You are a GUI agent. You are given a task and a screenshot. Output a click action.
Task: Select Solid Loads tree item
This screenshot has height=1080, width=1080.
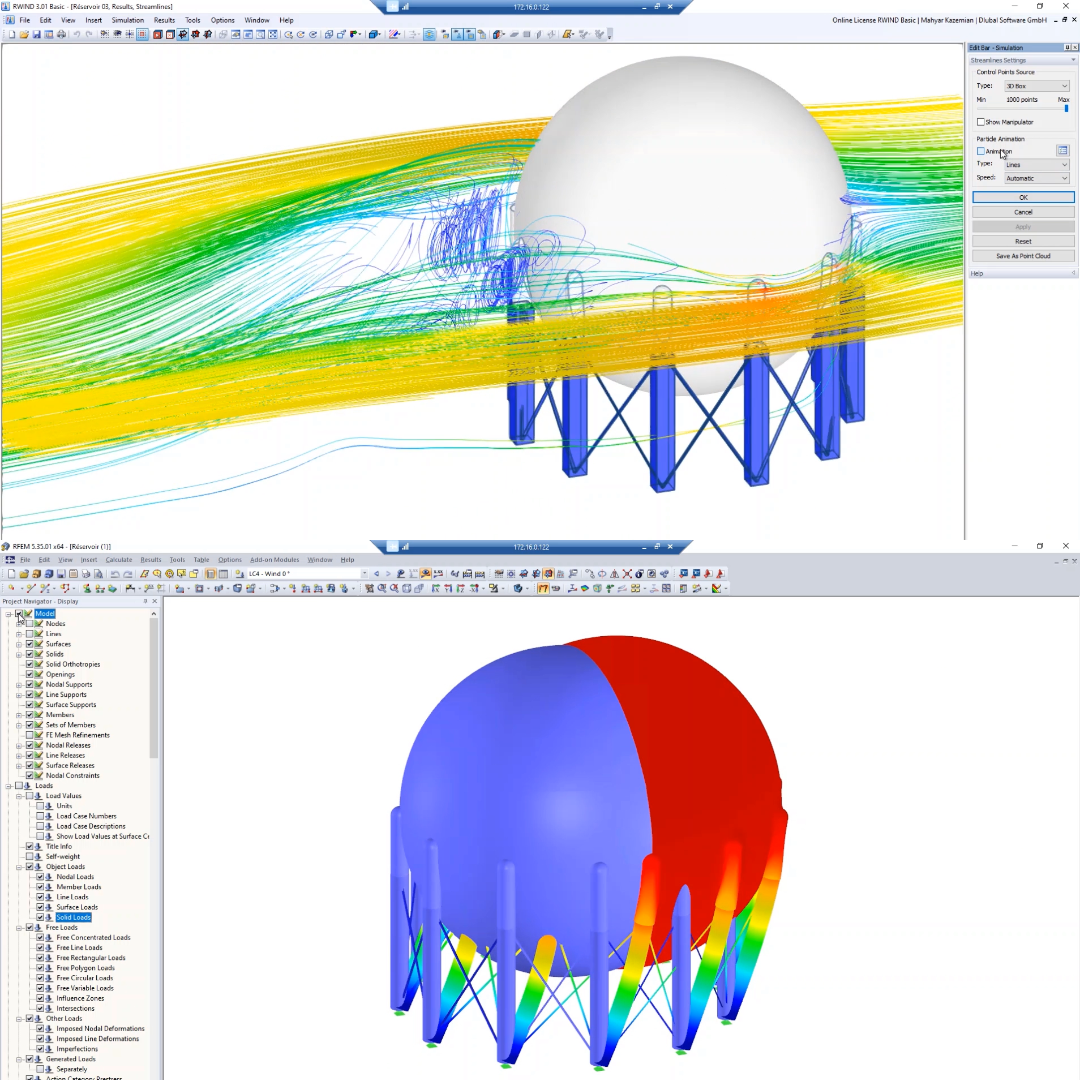pos(74,917)
